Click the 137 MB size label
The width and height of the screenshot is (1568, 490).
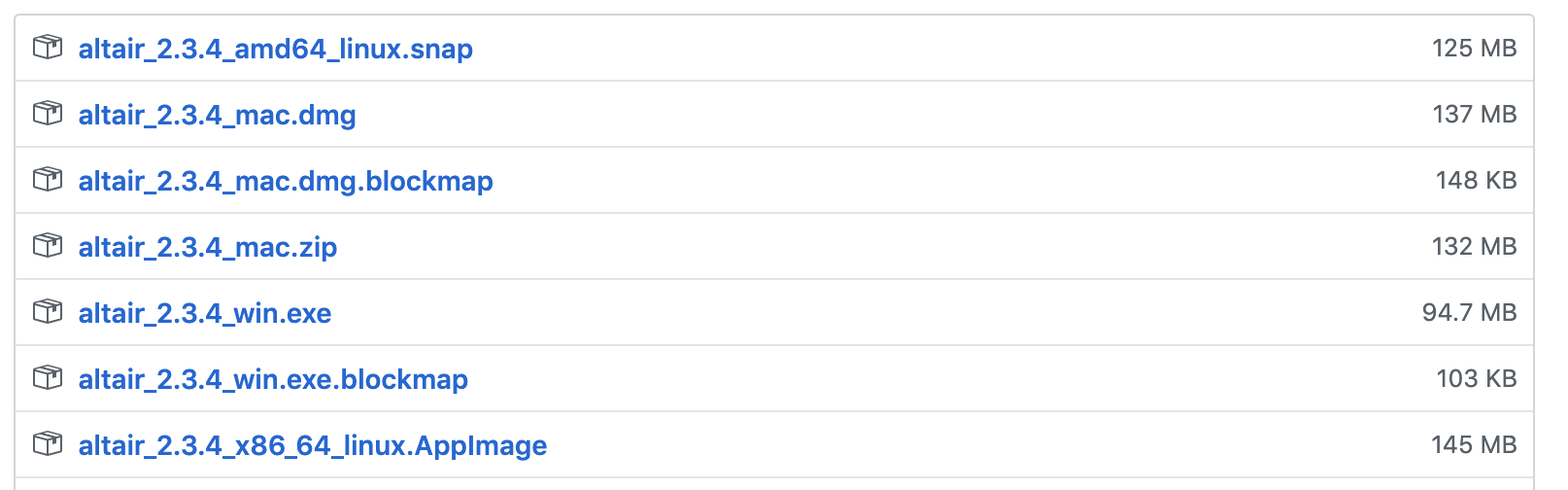point(1474,114)
